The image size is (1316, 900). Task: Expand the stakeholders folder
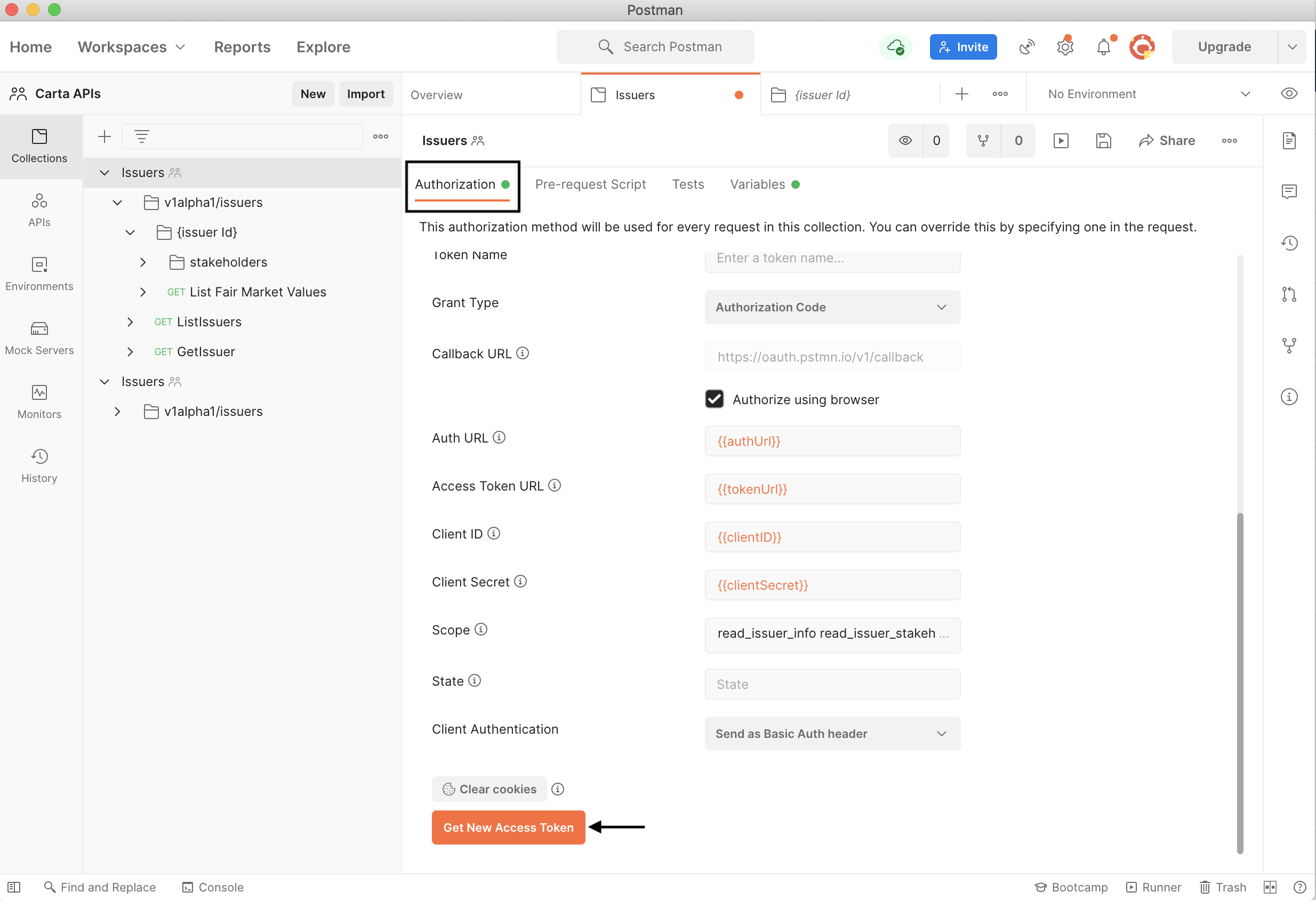coord(143,262)
